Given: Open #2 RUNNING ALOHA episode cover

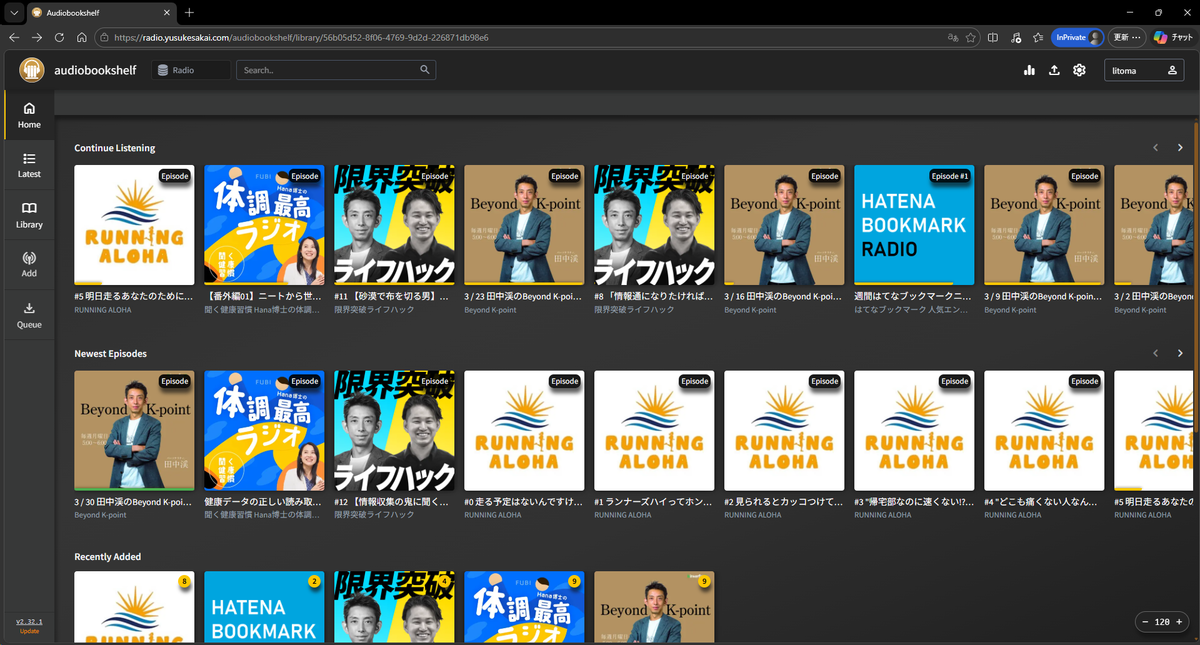Looking at the screenshot, I should [x=784, y=431].
